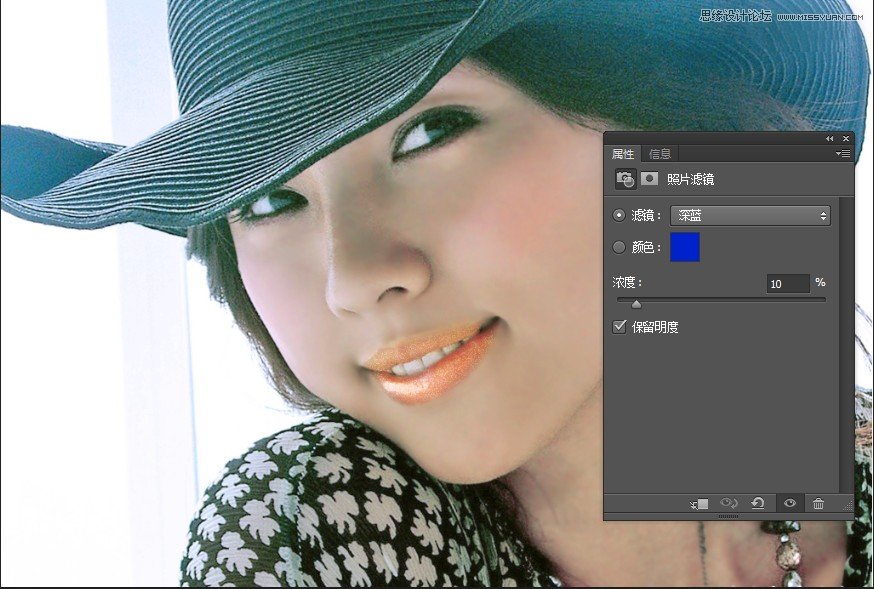Select the 滤镜 filter radio button

pos(617,215)
